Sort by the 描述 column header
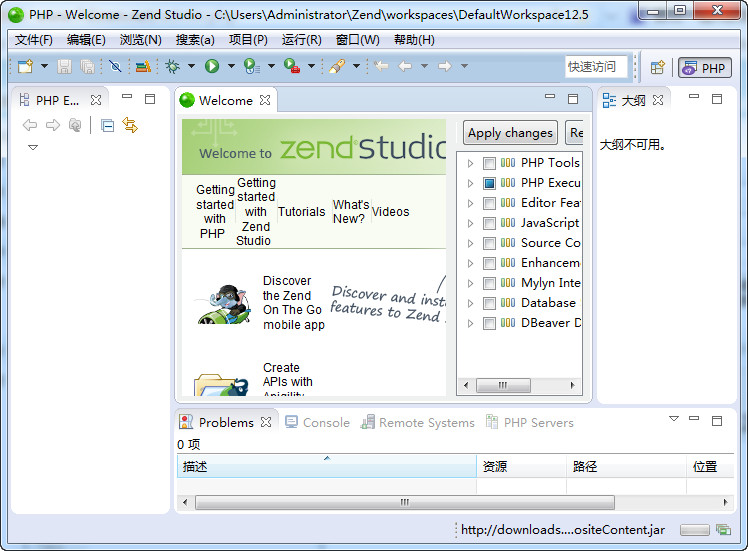Viewport: 748px width, 551px height. click(x=327, y=466)
